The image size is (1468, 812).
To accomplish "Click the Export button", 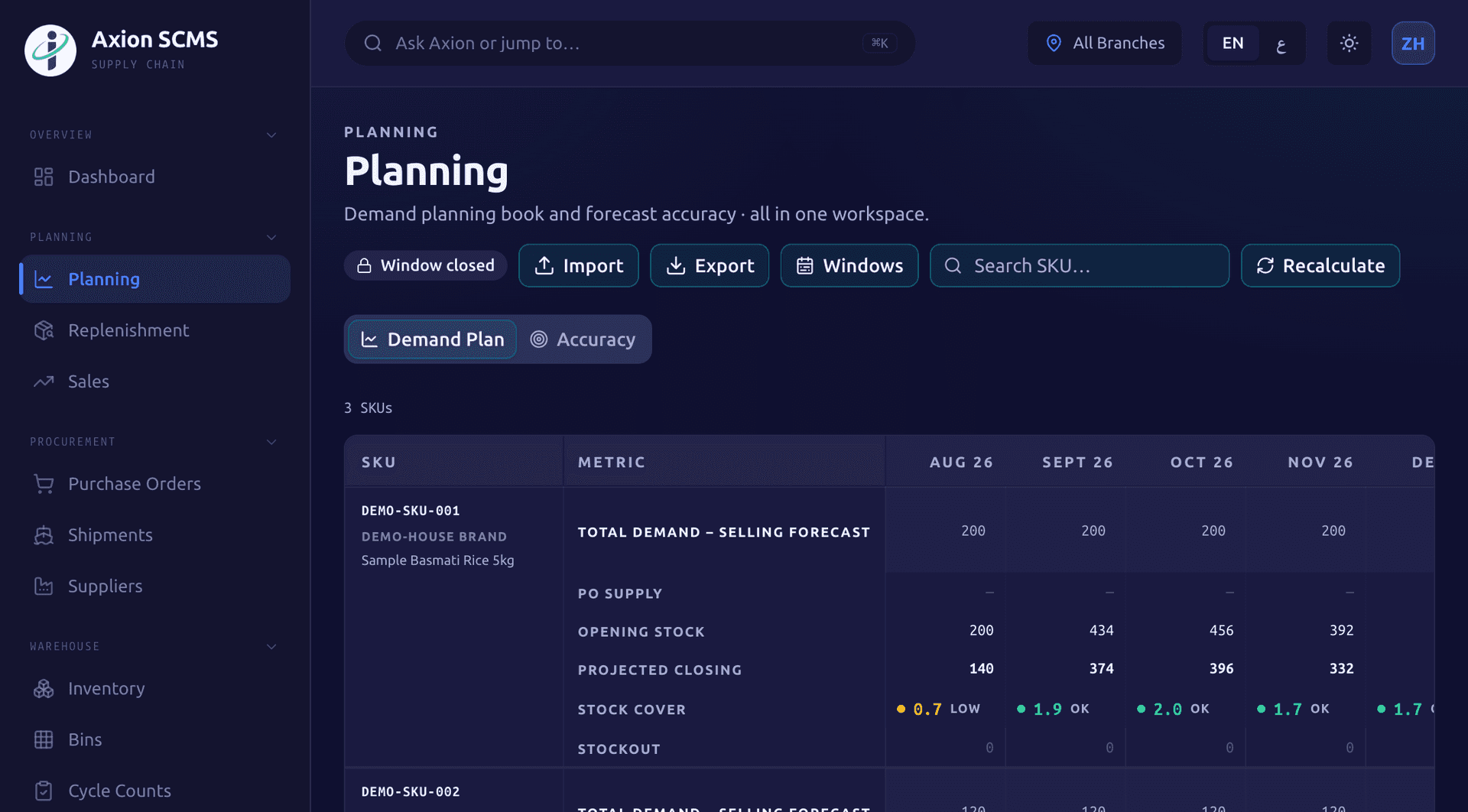I will tap(710, 265).
